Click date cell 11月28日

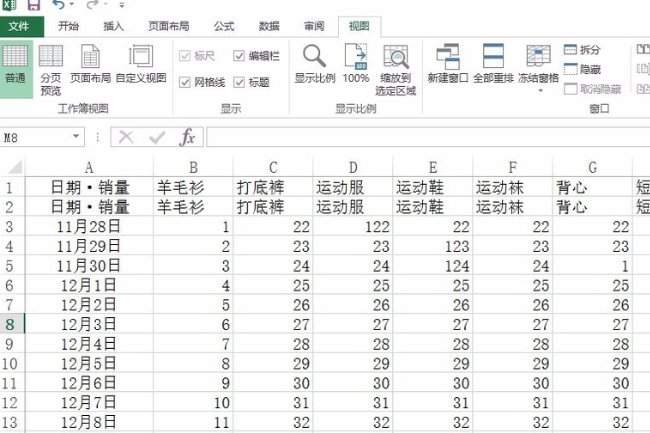89,227
